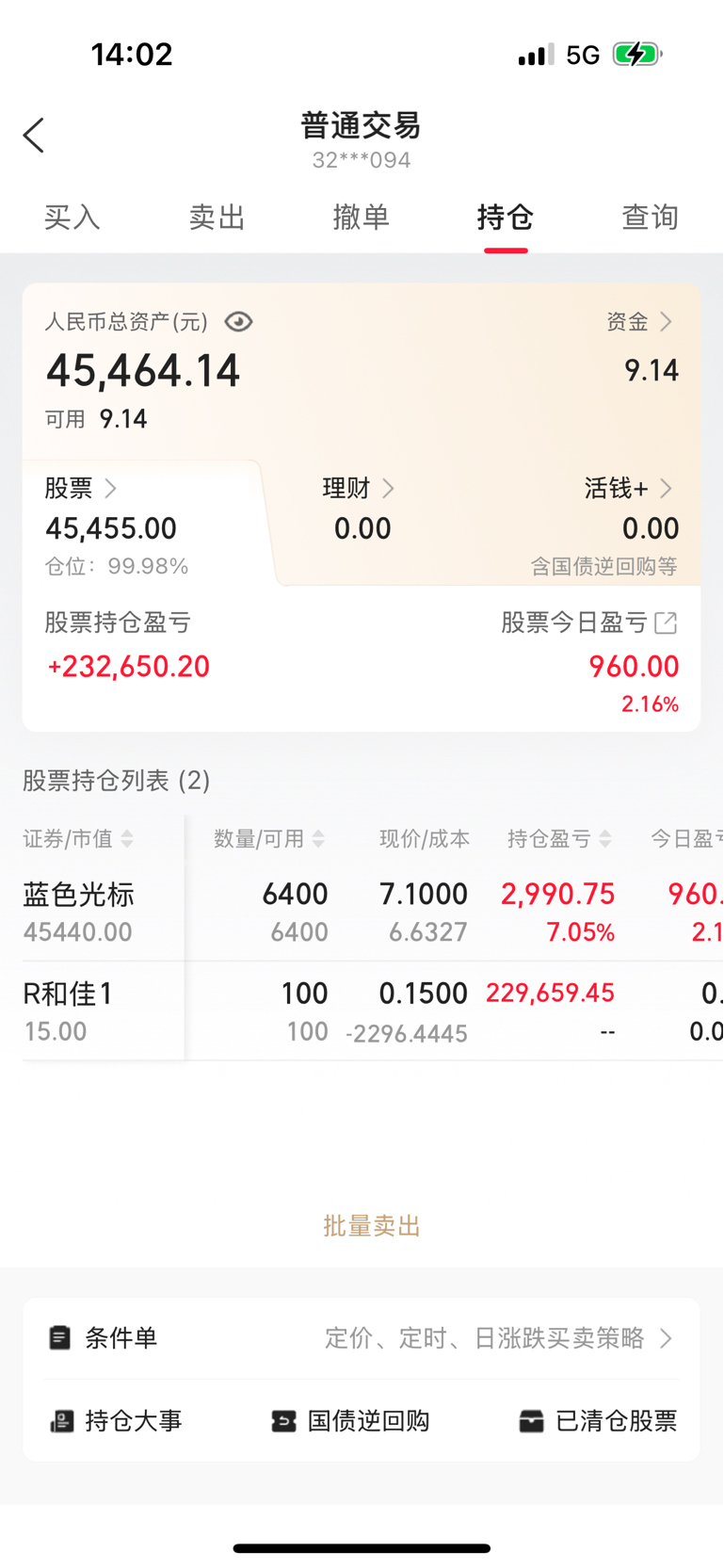Tap the 条件单 document icon
Image resolution: width=724 pixels, height=1568 pixels.
coord(59,1337)
